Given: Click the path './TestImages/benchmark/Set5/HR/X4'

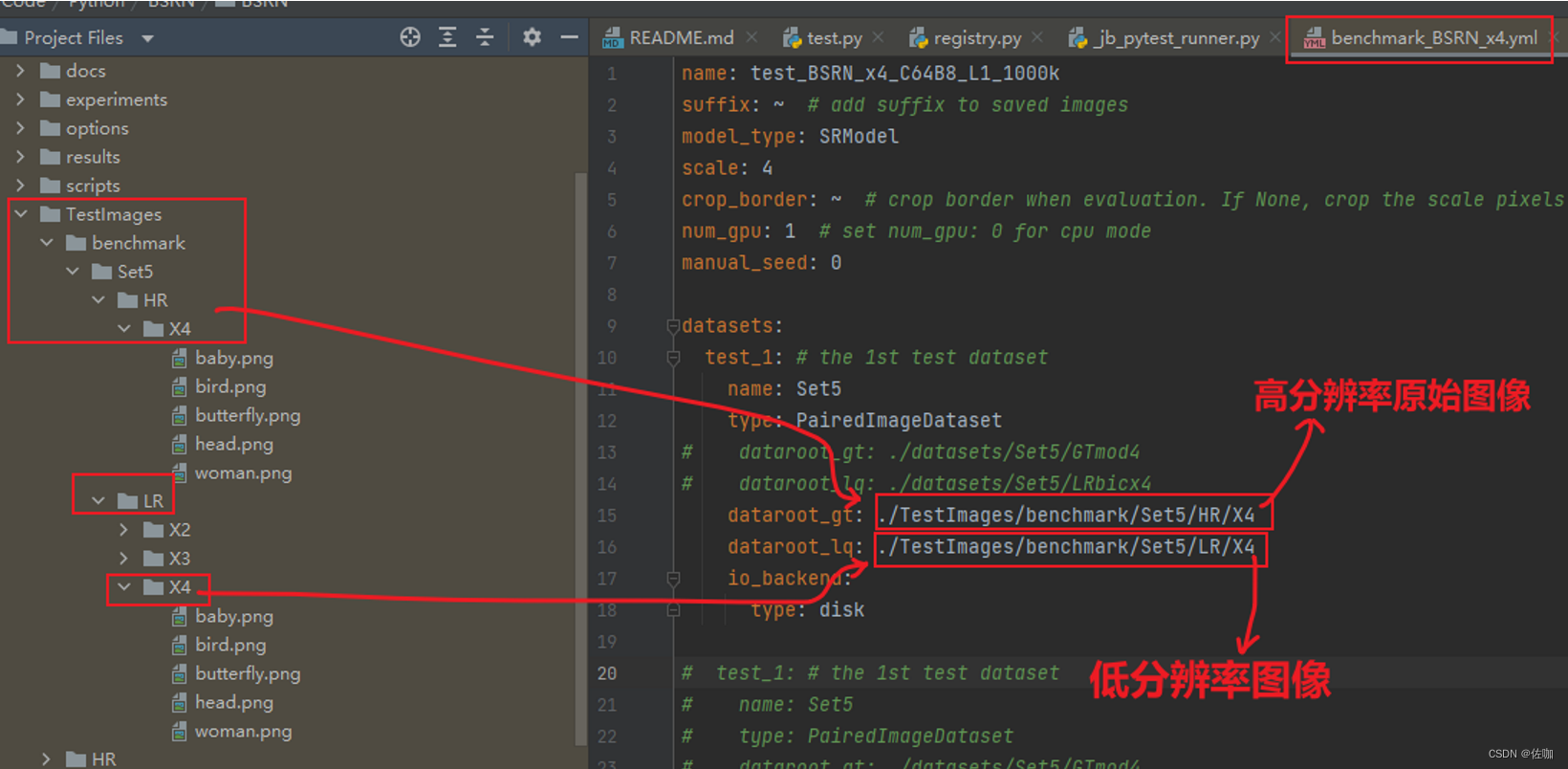Looking at the screenshot, I should [x=1066, y=516].
